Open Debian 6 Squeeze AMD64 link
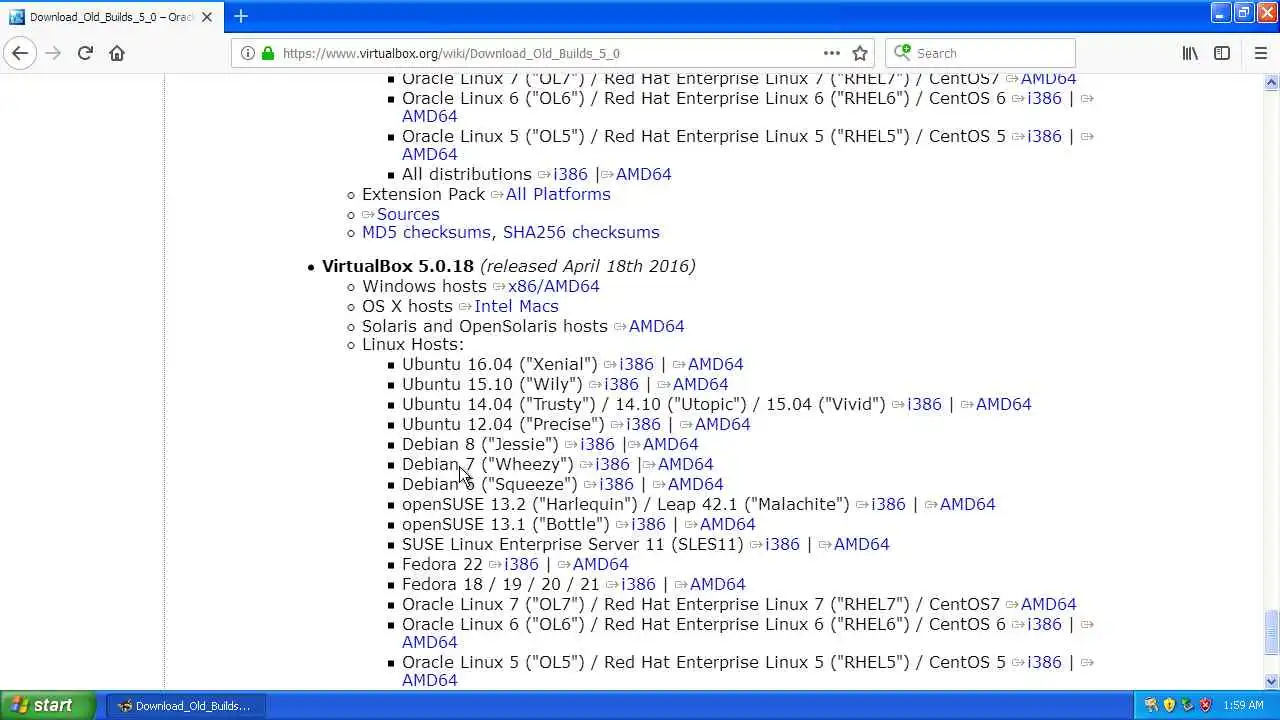 tap(695, 484)
